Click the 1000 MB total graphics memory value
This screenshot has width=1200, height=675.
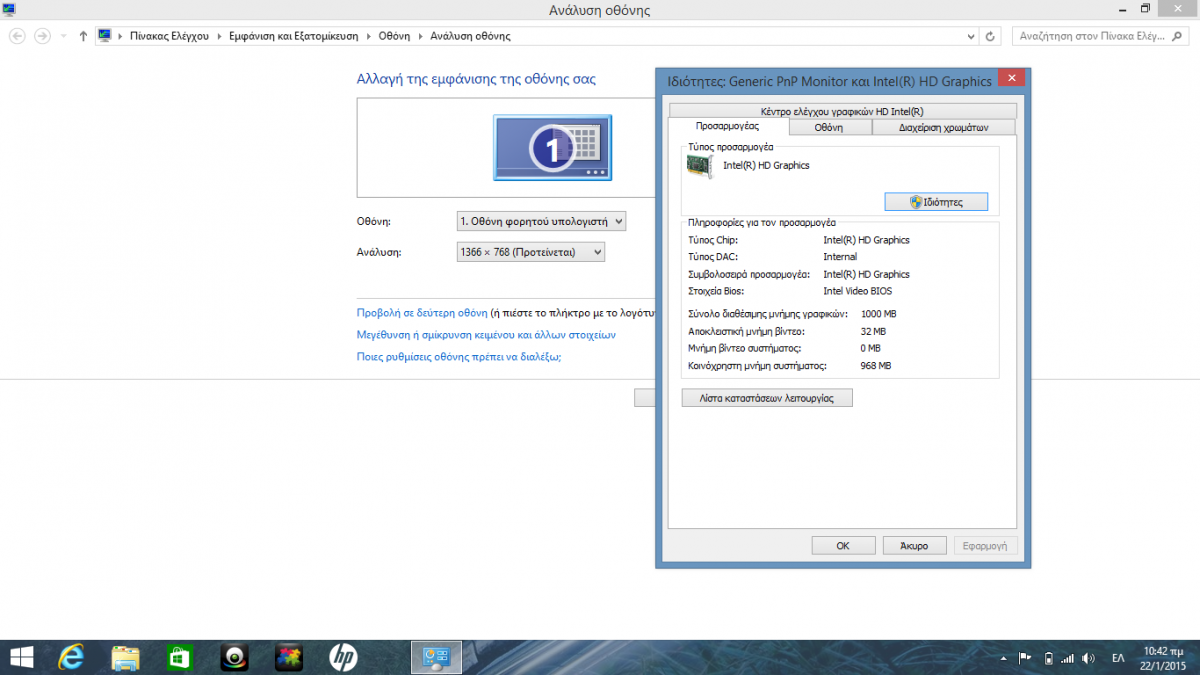click(878, 314)
